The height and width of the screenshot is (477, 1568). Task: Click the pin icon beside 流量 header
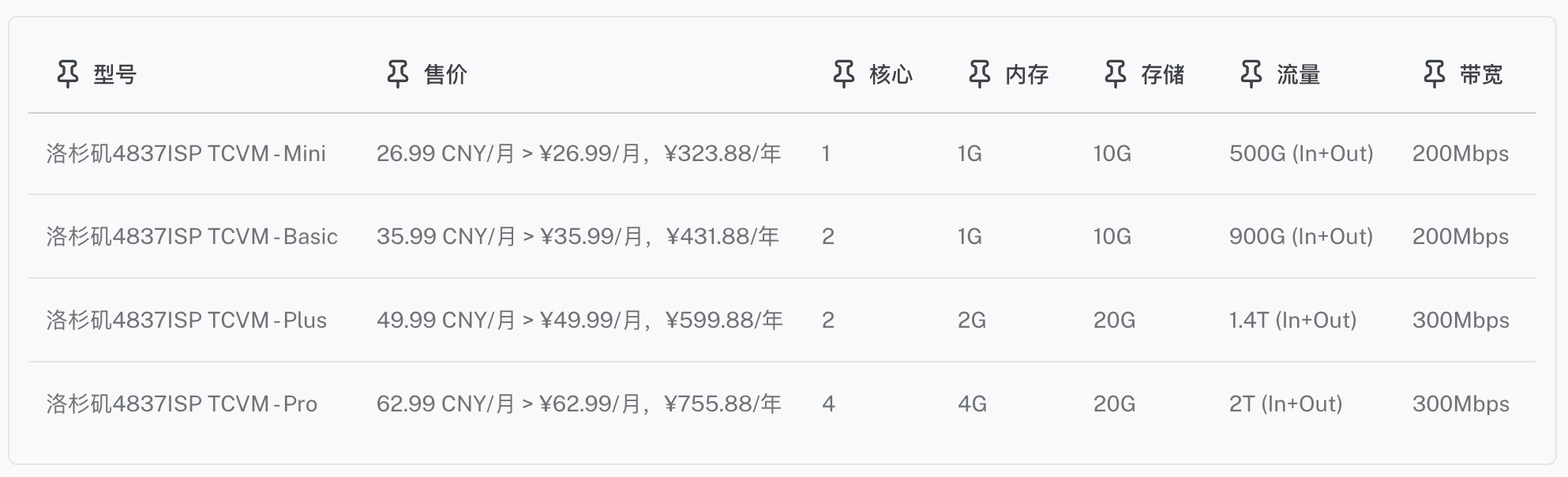coord(1251,74)
